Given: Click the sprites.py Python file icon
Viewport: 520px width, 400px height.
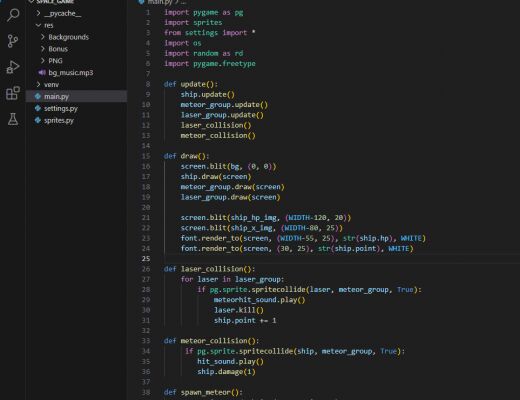Looking at the screenshot, I should coord(38,120).
